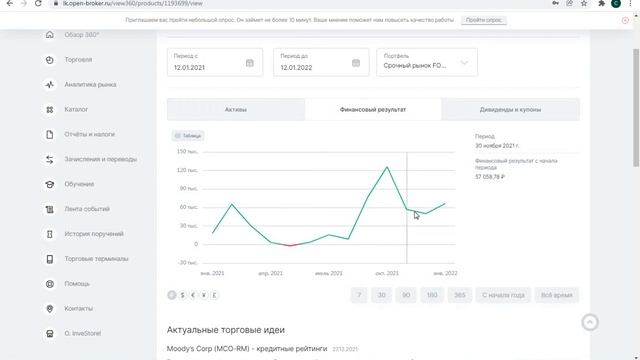Screen dimensions: 640x360
Task: Select the С начала года range
Action: pyautogui.click(x=503, y=295)
